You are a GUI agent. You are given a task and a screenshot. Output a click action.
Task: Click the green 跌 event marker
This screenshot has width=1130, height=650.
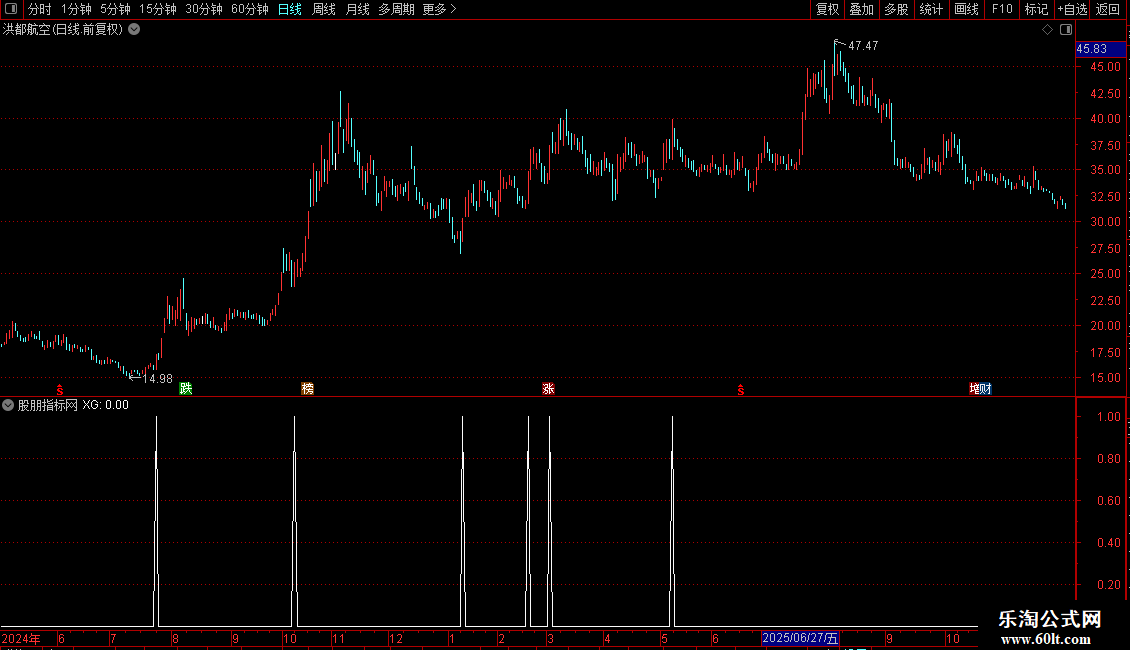(x=186, y=388)
